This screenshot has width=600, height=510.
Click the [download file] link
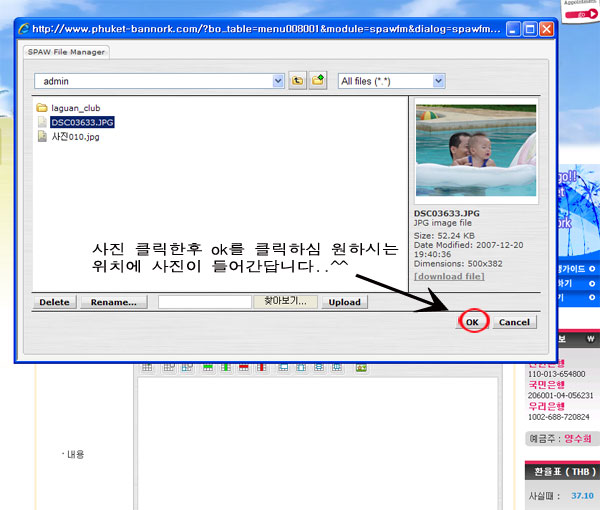pos(450,276)
